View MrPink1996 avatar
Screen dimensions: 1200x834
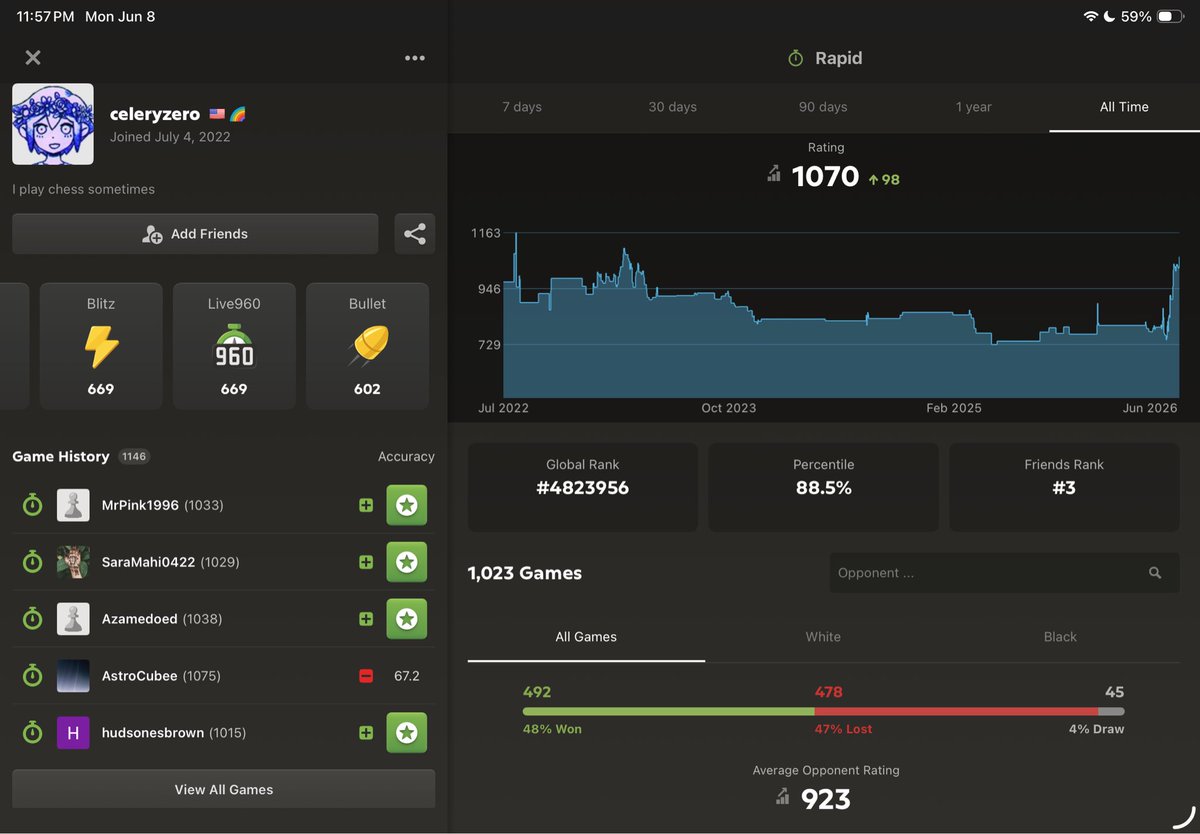pyautogui.click(x=73, y=505)
